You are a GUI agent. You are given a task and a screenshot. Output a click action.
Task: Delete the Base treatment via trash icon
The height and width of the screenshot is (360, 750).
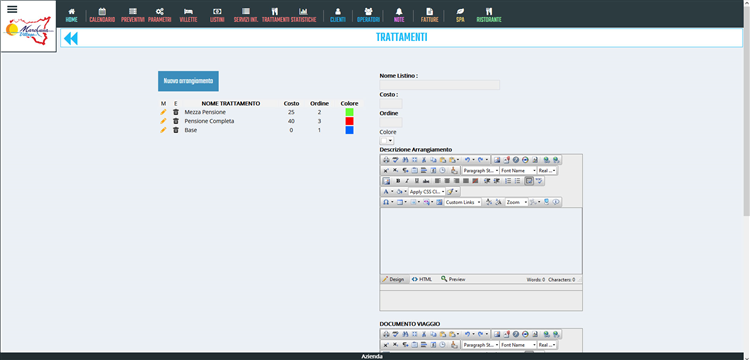coord(176,130)
